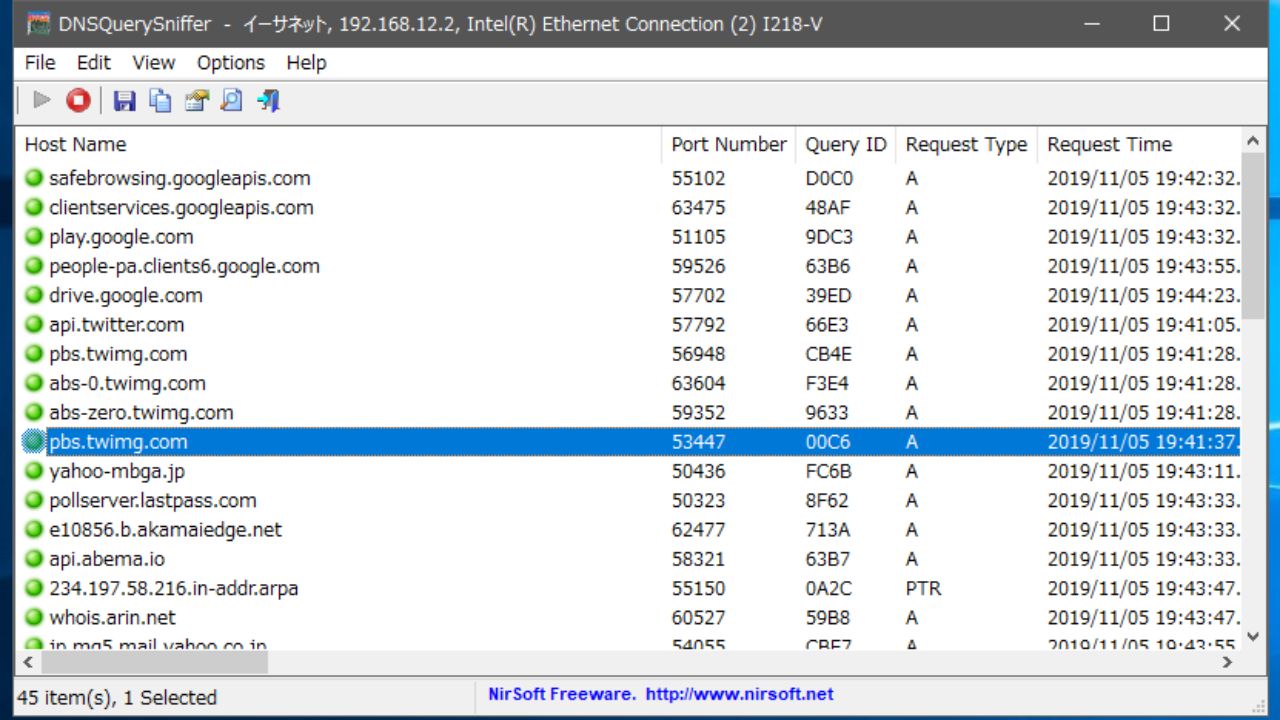Select the 234.197.58.216.in-addr.arpa row
The image size is (1280, 720).
pyautogui.click(x=628, y=588)
